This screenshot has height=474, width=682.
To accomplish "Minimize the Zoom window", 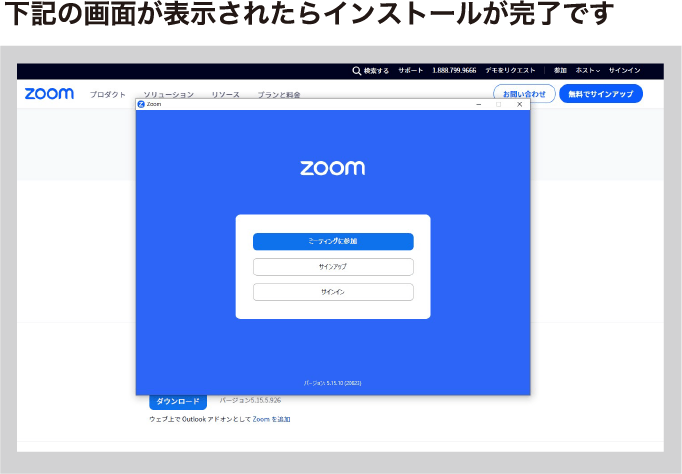I will pos(479,104).
